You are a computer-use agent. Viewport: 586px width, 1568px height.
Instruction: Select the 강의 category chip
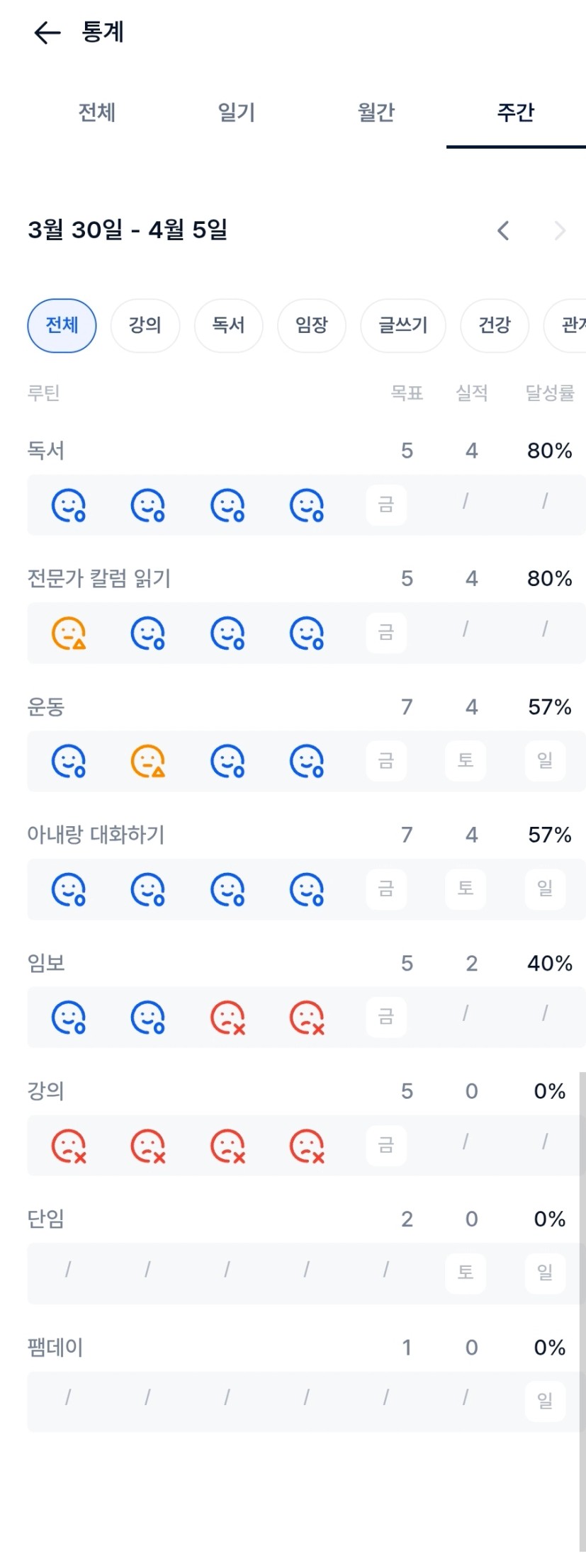coord(145,325)
